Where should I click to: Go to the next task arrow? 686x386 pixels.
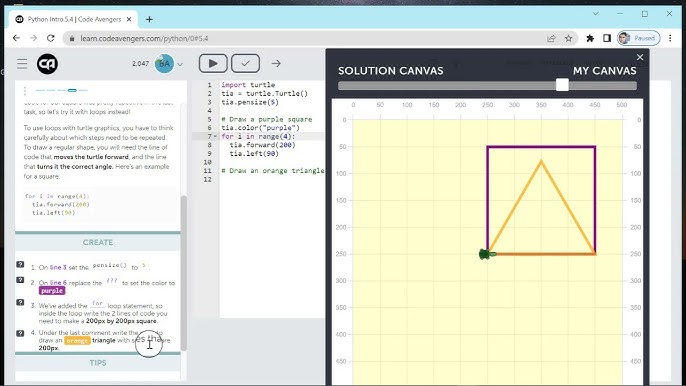pos(276,63)
